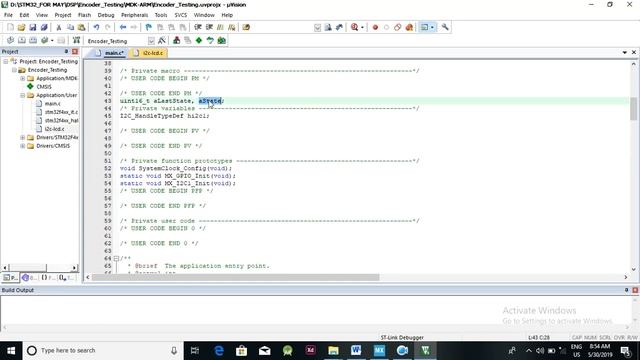Click the Copy icon in toolbar
Viewport: 640px width, 360px height.
tap(70, 27)
